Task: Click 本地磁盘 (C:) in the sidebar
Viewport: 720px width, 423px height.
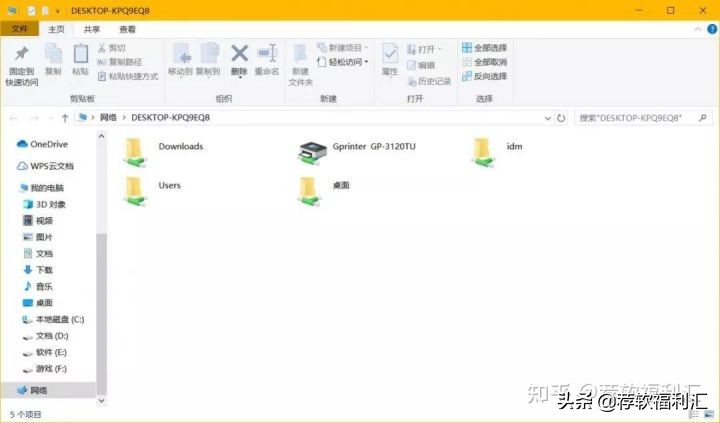Action: 53,319
